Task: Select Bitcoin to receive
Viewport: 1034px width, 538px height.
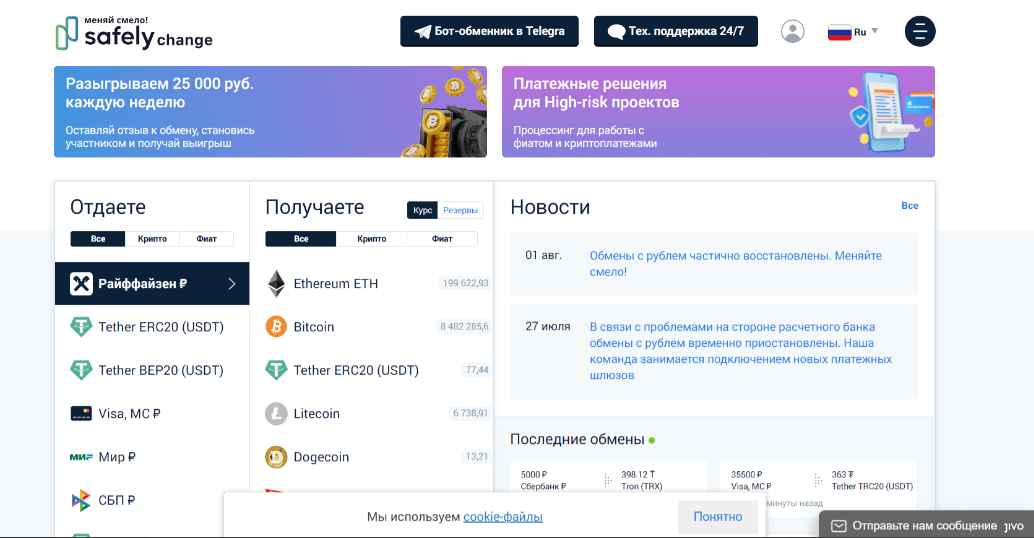Action: point(371,326)
